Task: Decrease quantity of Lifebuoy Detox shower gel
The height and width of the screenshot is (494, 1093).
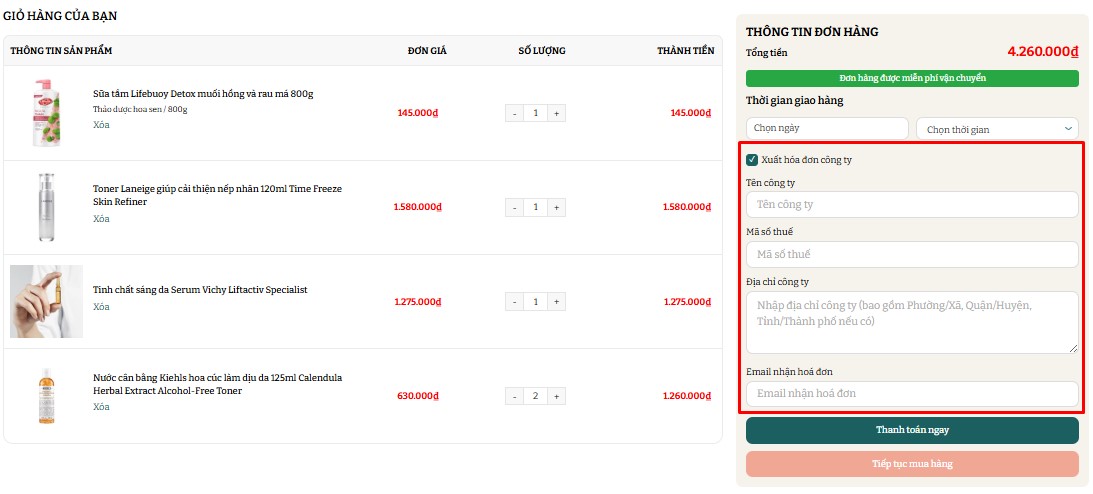Action: (x=515, y=113)
